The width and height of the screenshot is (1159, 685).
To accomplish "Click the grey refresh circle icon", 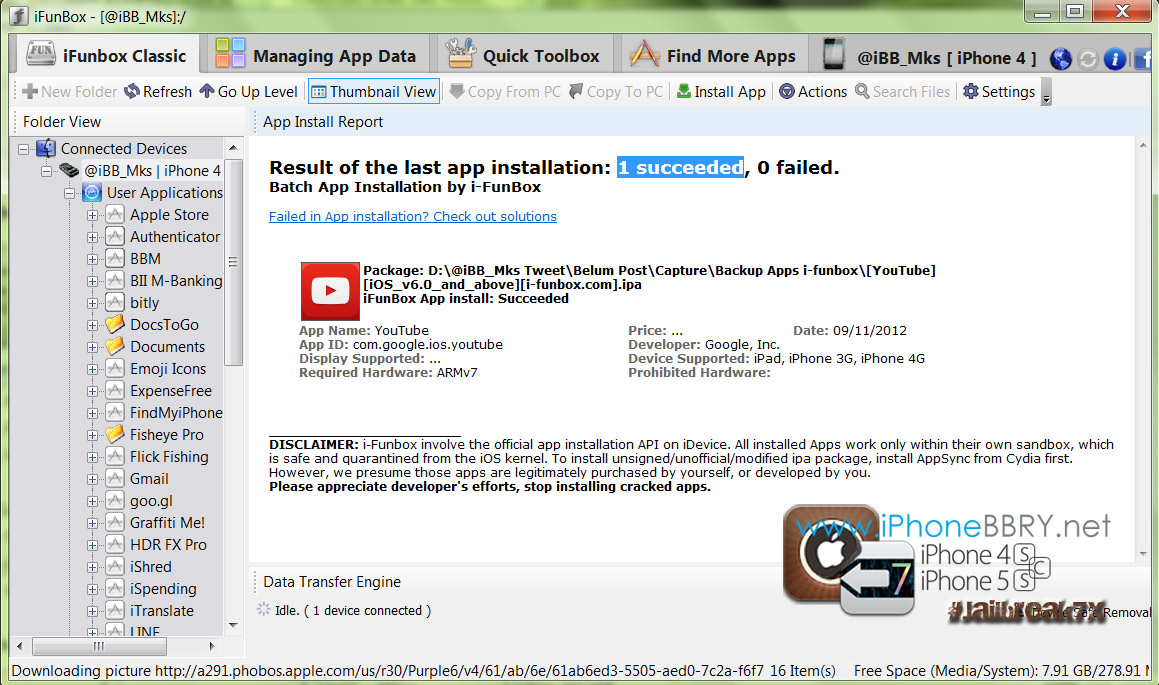I will [x=1087, y=58].
